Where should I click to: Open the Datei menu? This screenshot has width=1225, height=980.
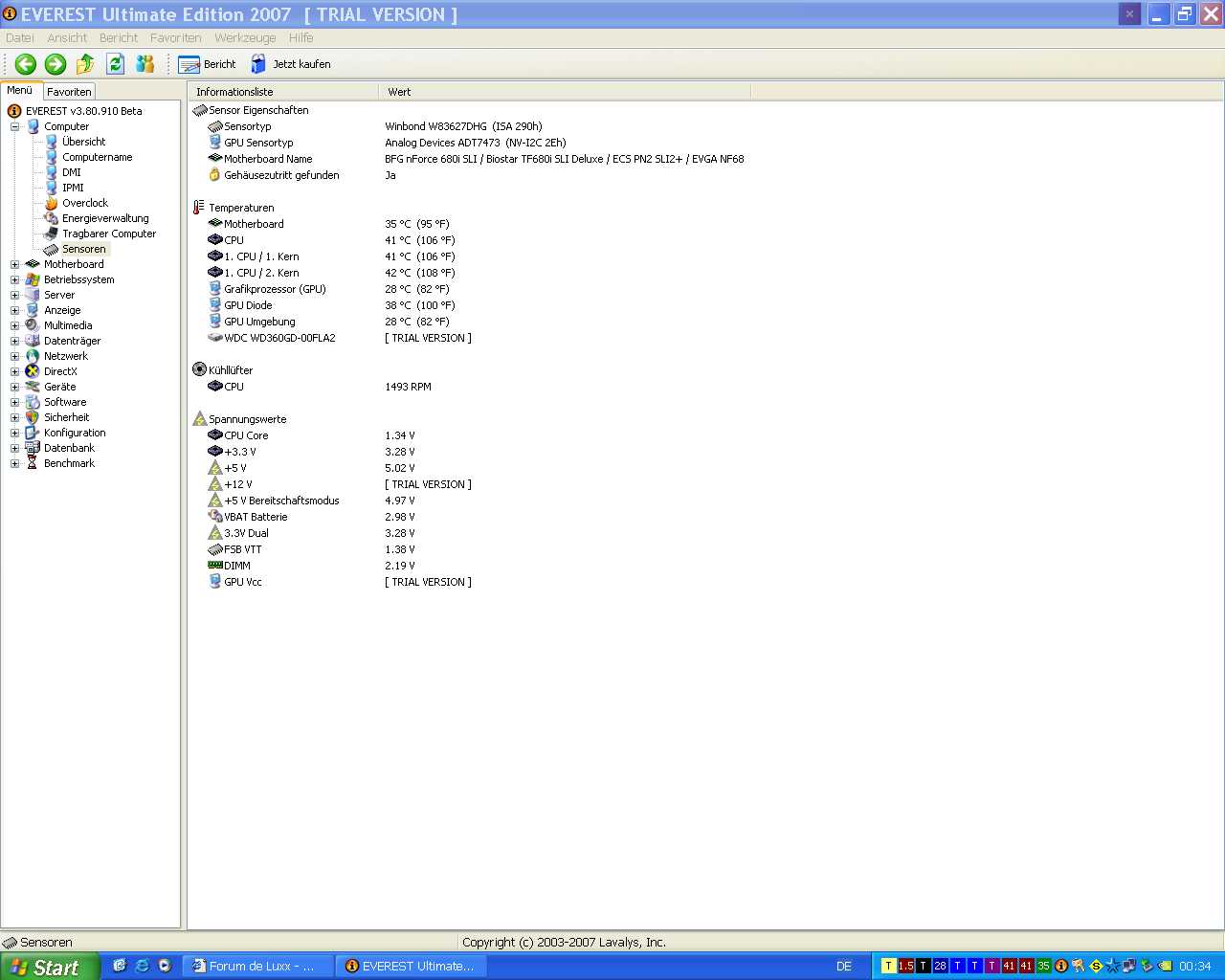point(20,38)
